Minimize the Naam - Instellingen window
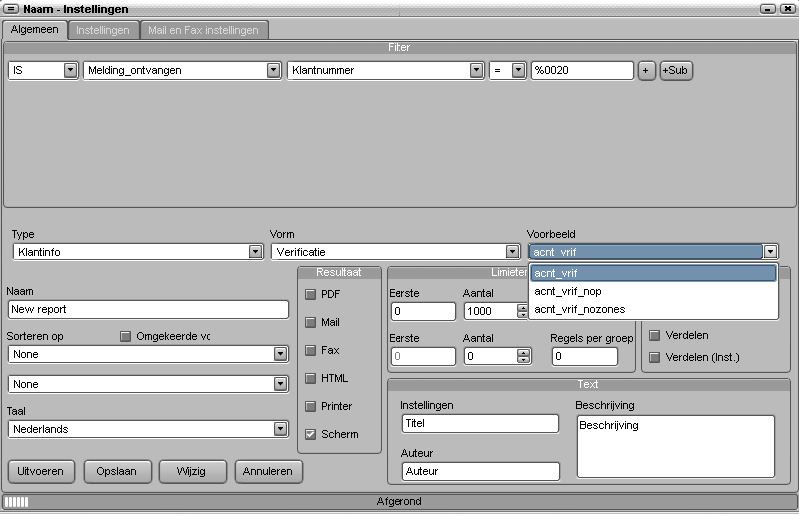This screenshot has height=514, width=799. click(x=768, y=9)
